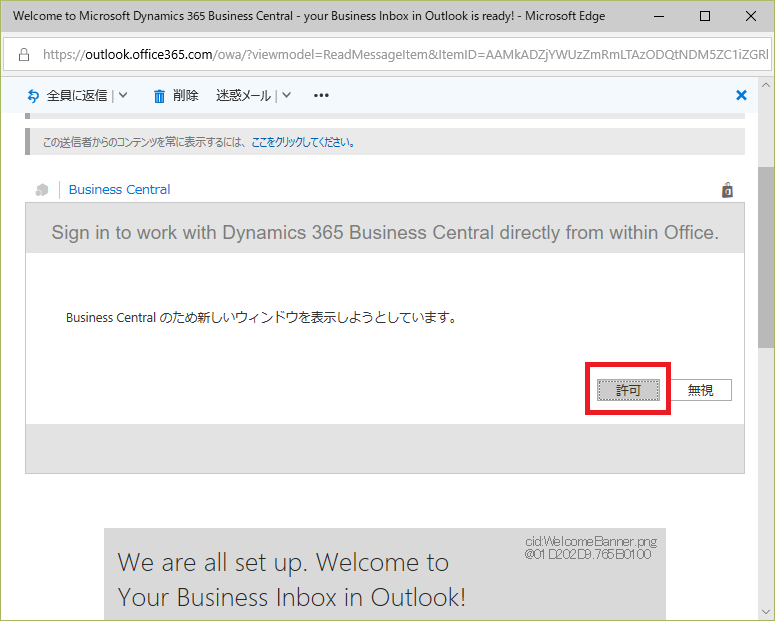Open the Business Central add-in link

point(119,189)
